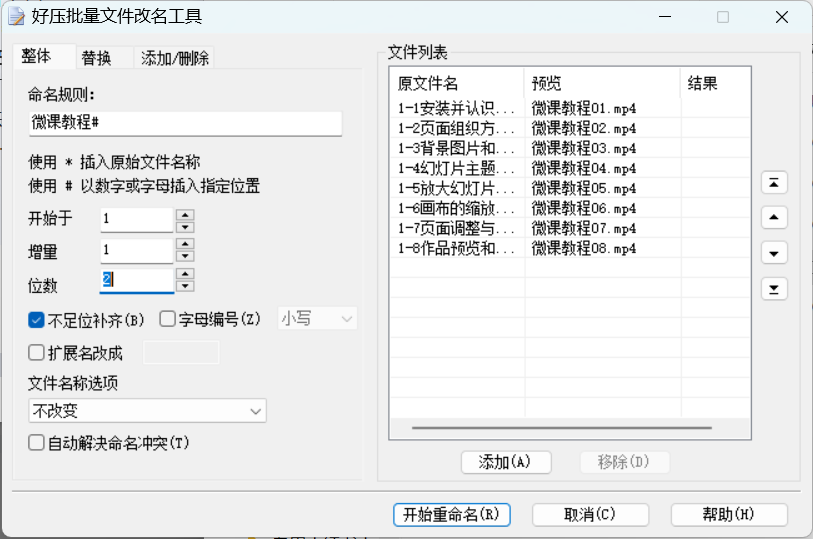The height and width of the screenshot is (539, 813).
Task: Decrease the 增量 increment value with down arrow
Action: (184, 257)
